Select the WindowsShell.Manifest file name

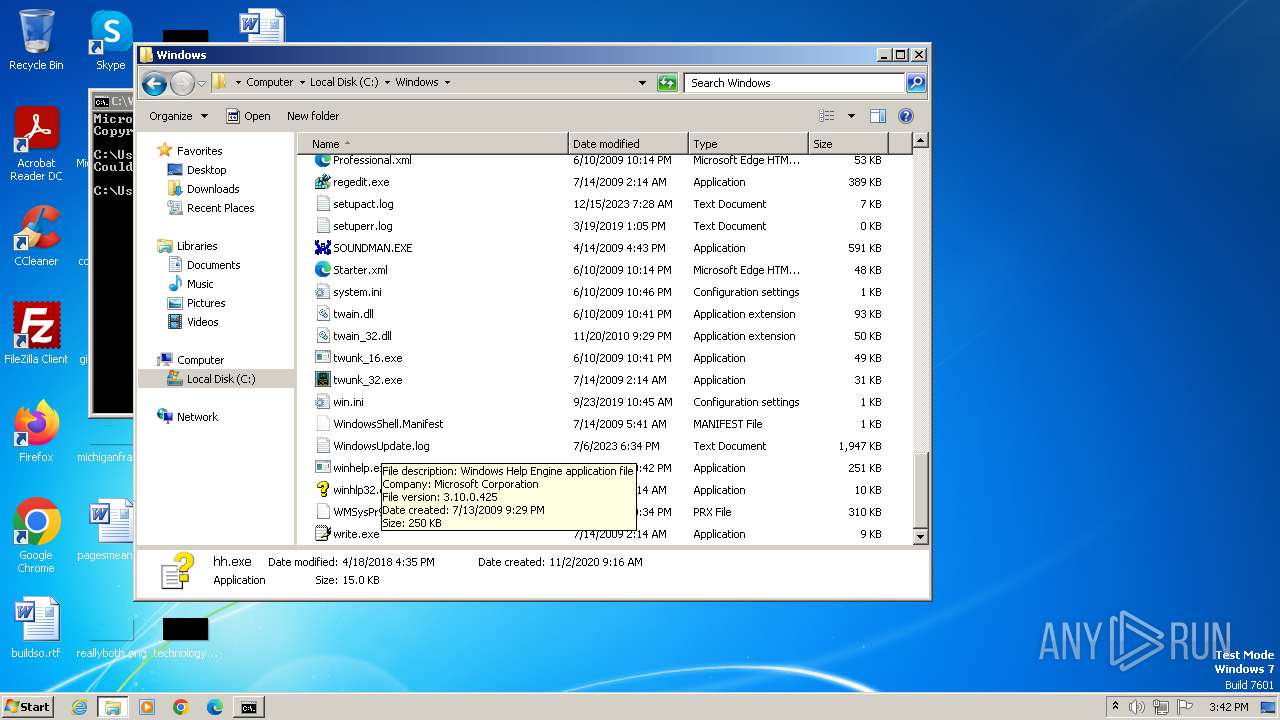[x=388, y=424]
